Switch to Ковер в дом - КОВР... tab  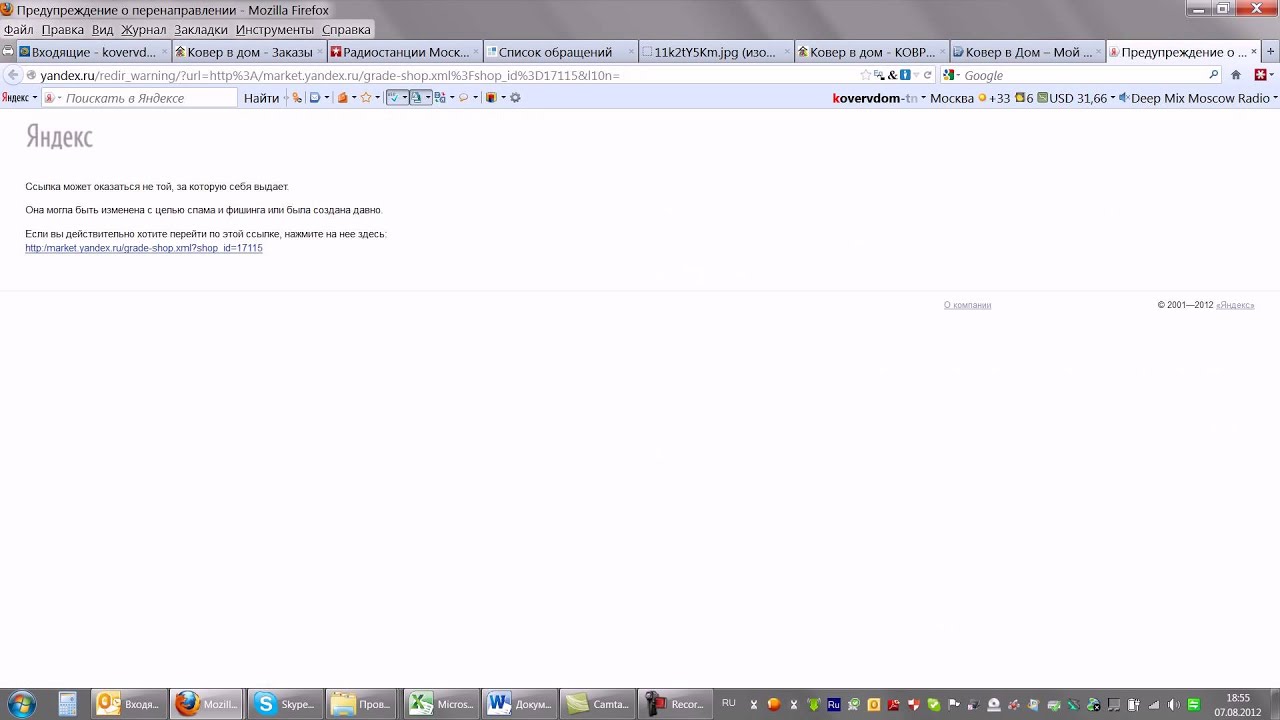873,52
